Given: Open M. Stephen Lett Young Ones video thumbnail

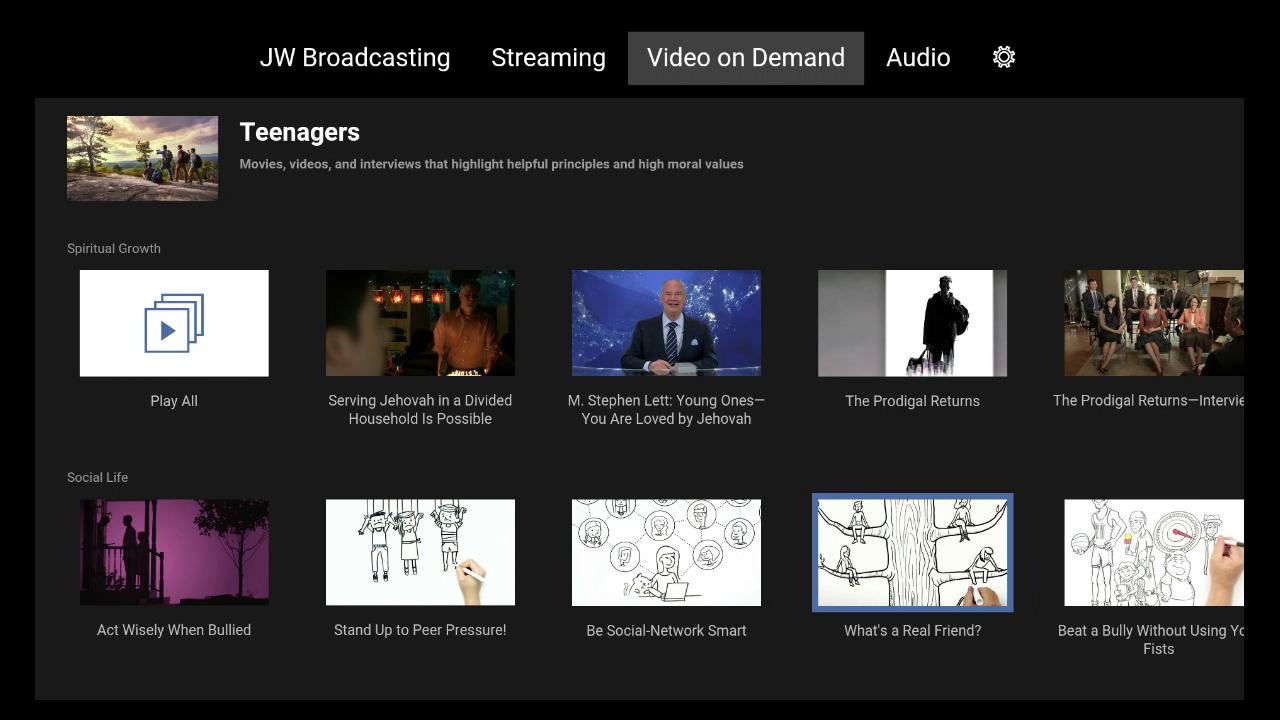Looking at the screenshot, I should [666, 323].
